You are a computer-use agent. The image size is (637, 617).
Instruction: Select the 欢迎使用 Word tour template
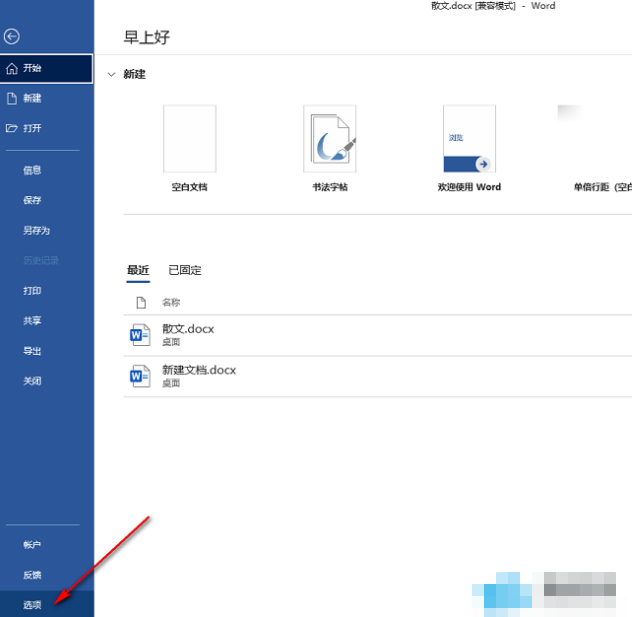(469, 139)
